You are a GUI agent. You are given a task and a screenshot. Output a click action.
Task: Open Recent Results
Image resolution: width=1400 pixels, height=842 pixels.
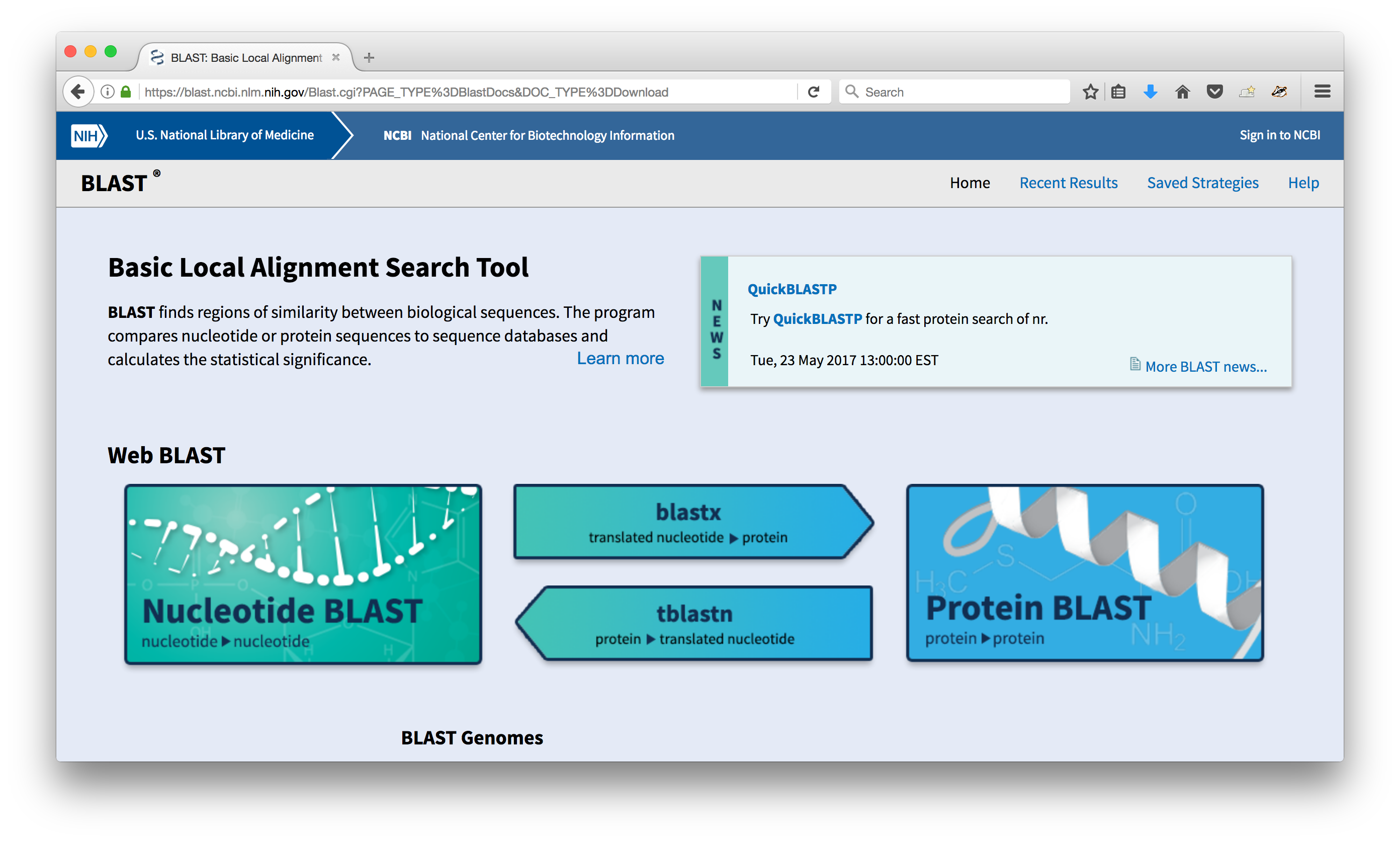coord(1068,183)
